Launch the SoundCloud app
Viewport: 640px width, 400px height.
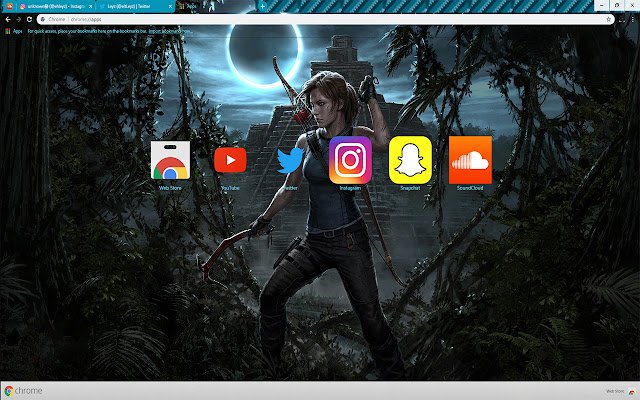[470, 160]
